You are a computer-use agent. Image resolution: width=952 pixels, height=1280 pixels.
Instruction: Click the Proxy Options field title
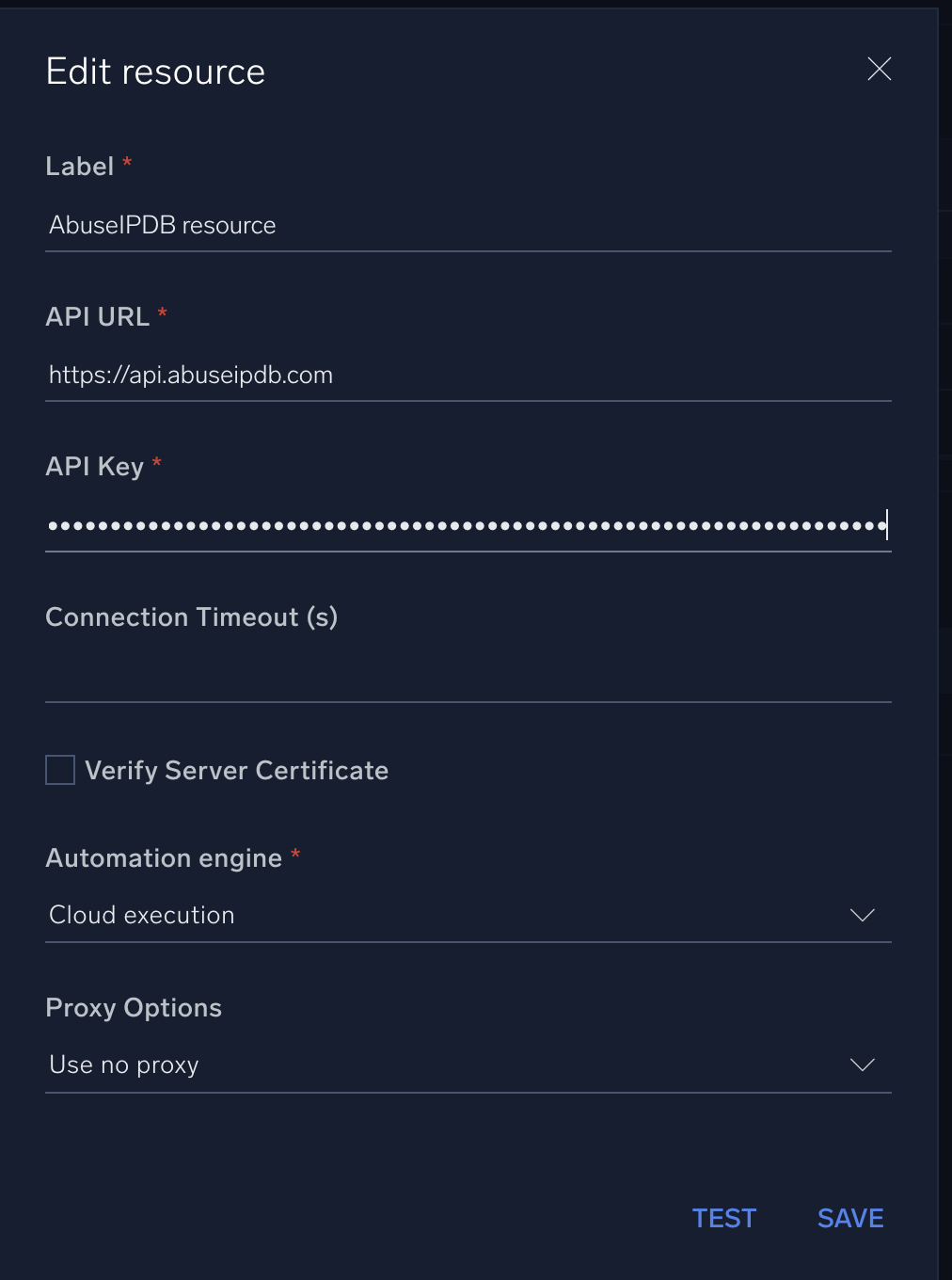(x=134, y=1008)
